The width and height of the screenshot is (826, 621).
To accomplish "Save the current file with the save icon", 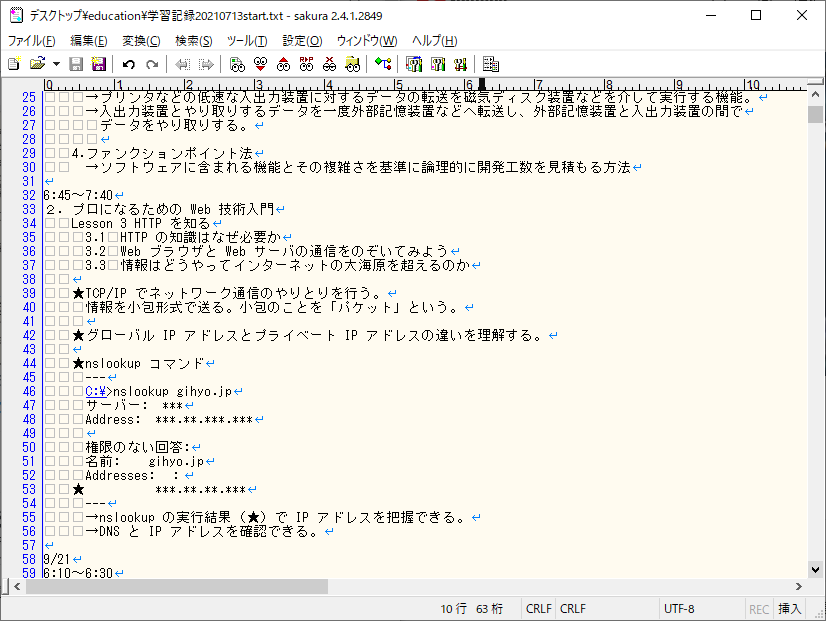I will 77,63.
